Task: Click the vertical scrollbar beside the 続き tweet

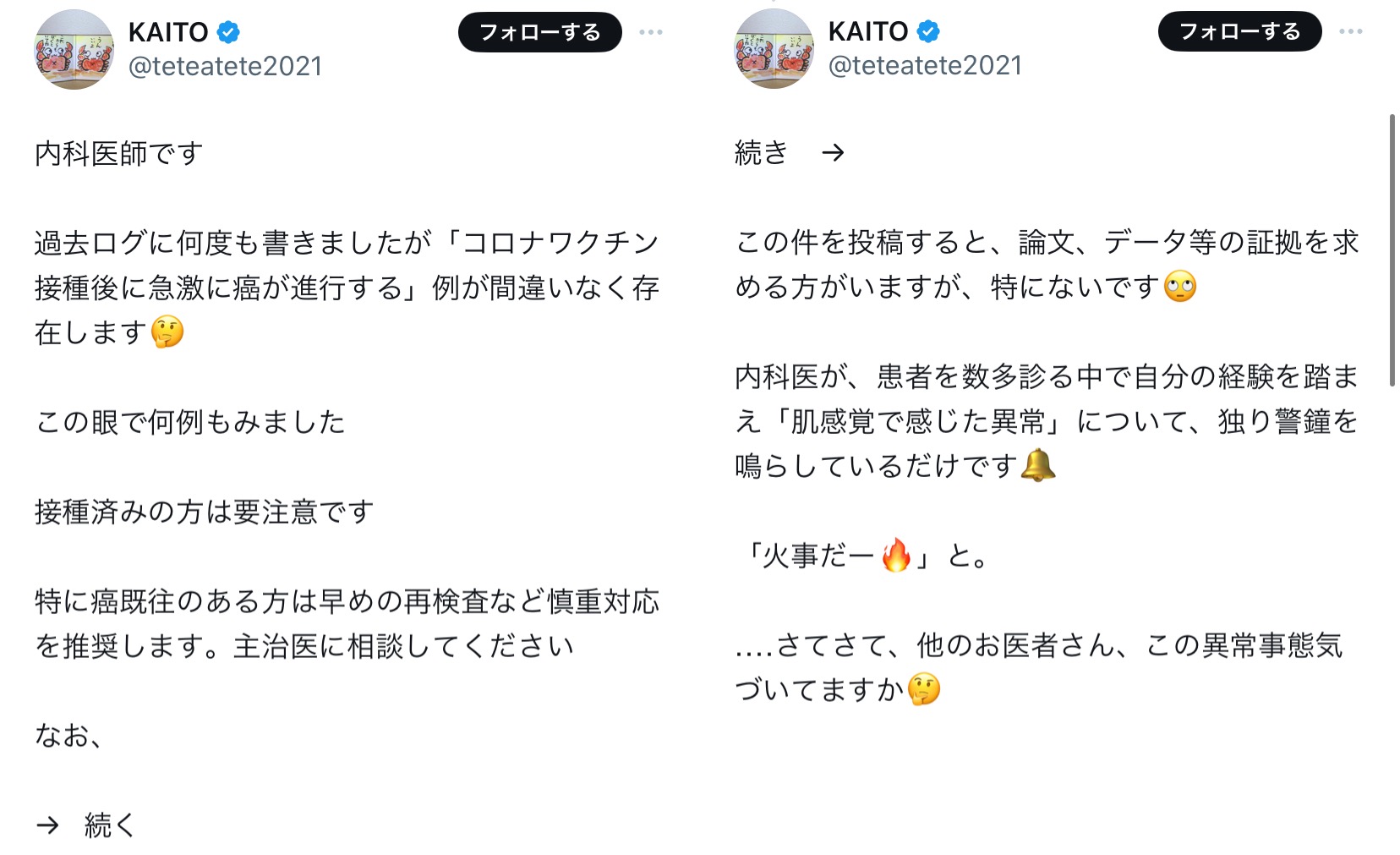Action: pyautogui.click(x=1392, y=250)
